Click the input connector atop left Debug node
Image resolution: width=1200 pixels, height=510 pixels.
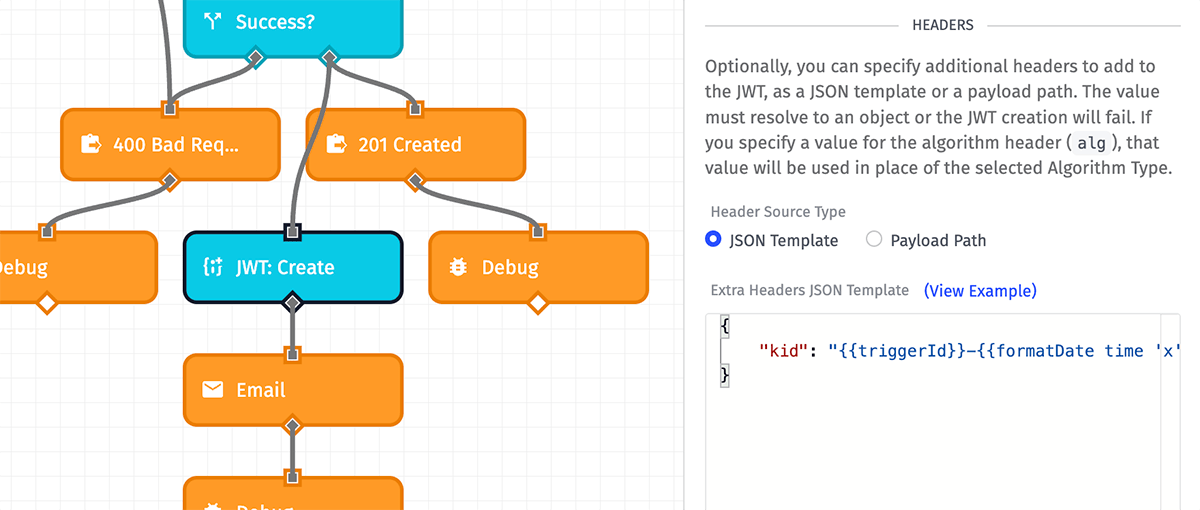click(47, 232)
